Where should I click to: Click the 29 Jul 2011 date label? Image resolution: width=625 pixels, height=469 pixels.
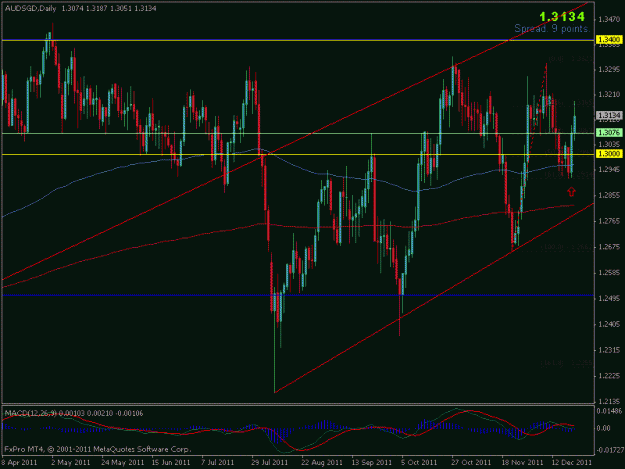(x=269, y=463)
